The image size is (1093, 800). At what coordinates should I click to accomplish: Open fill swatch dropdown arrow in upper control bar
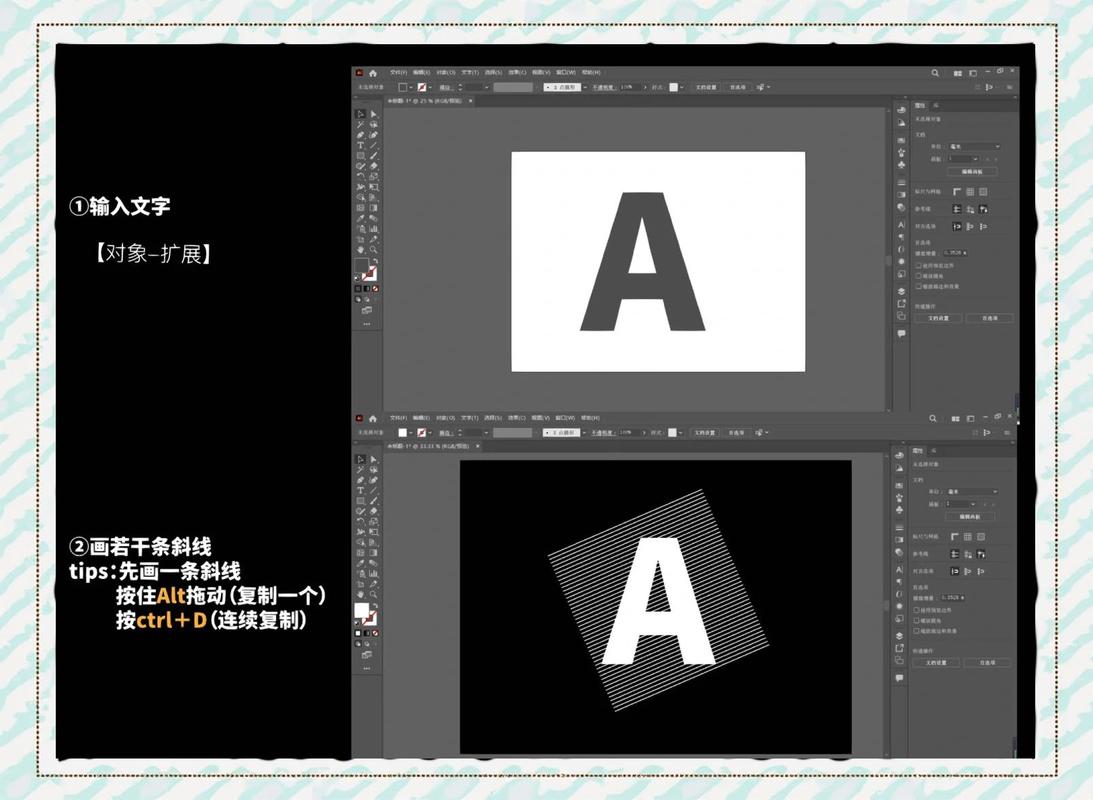412,87
